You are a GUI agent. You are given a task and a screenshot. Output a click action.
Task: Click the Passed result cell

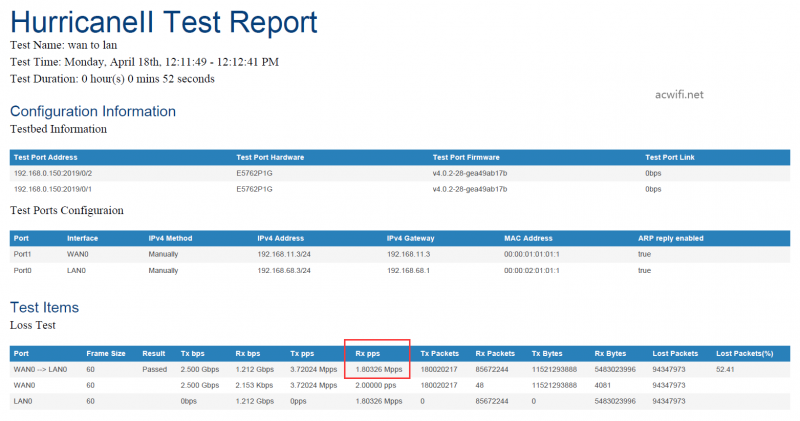pos(154,369)
